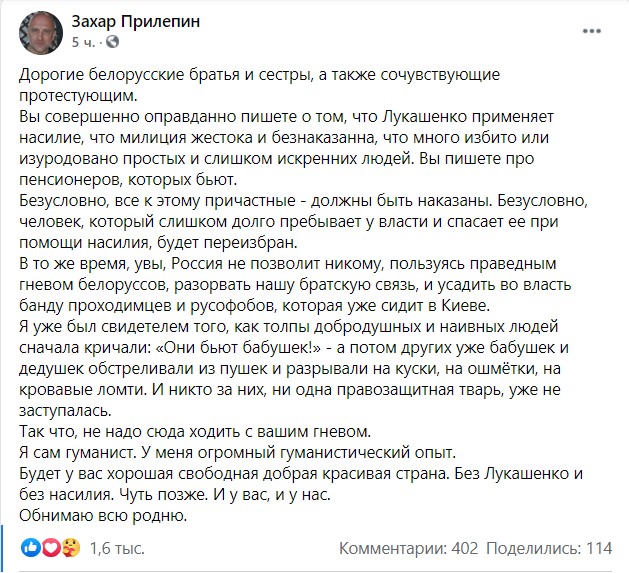Click the quote «Они бьют бабушек!»
Screen dimensions: 629x573
click(237, 347)
